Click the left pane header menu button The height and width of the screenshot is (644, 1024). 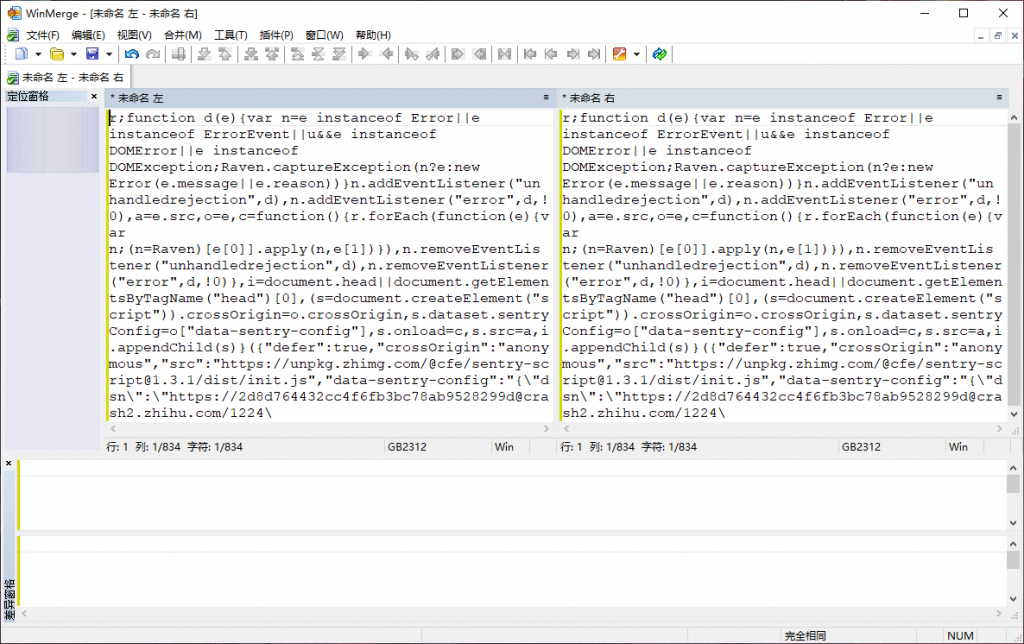(x=546, y=98)
